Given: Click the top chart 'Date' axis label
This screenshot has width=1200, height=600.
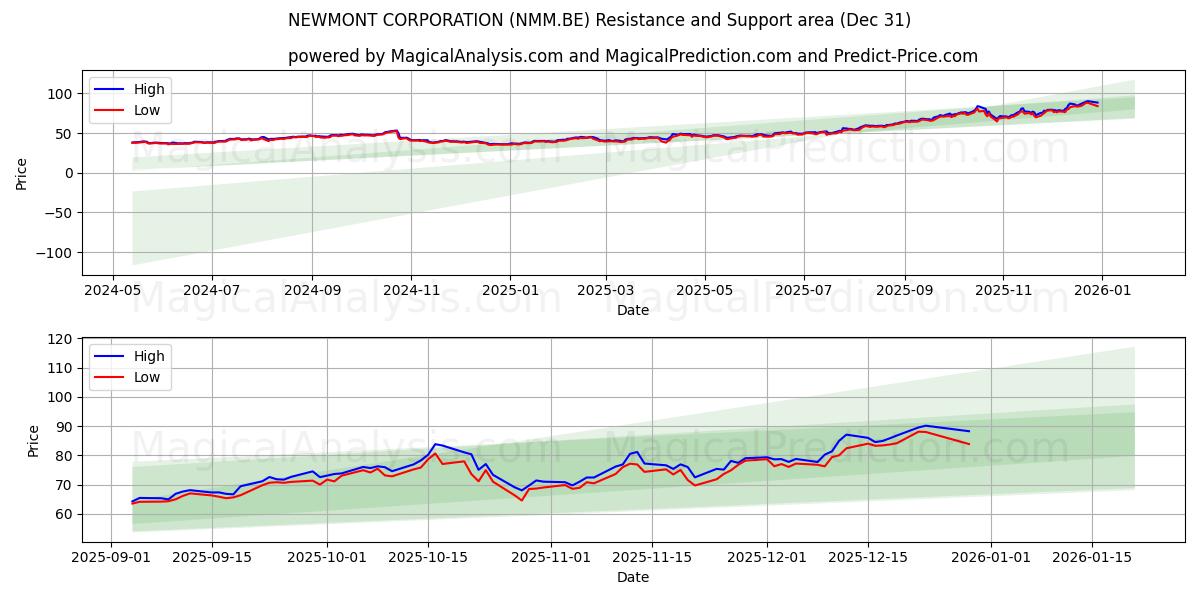Looking at the screenshot, I should [x=633, y=311].
